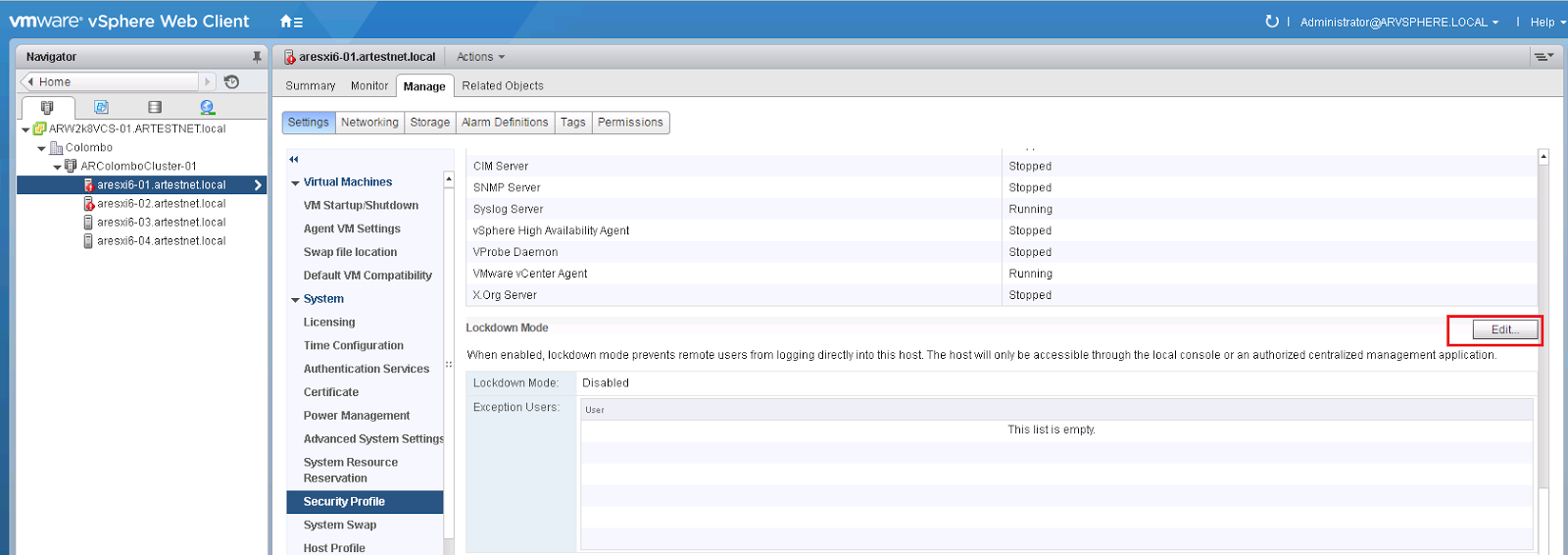1568x555 pixels.
Task: Open Host Profile settings
Action: [334, 548]
